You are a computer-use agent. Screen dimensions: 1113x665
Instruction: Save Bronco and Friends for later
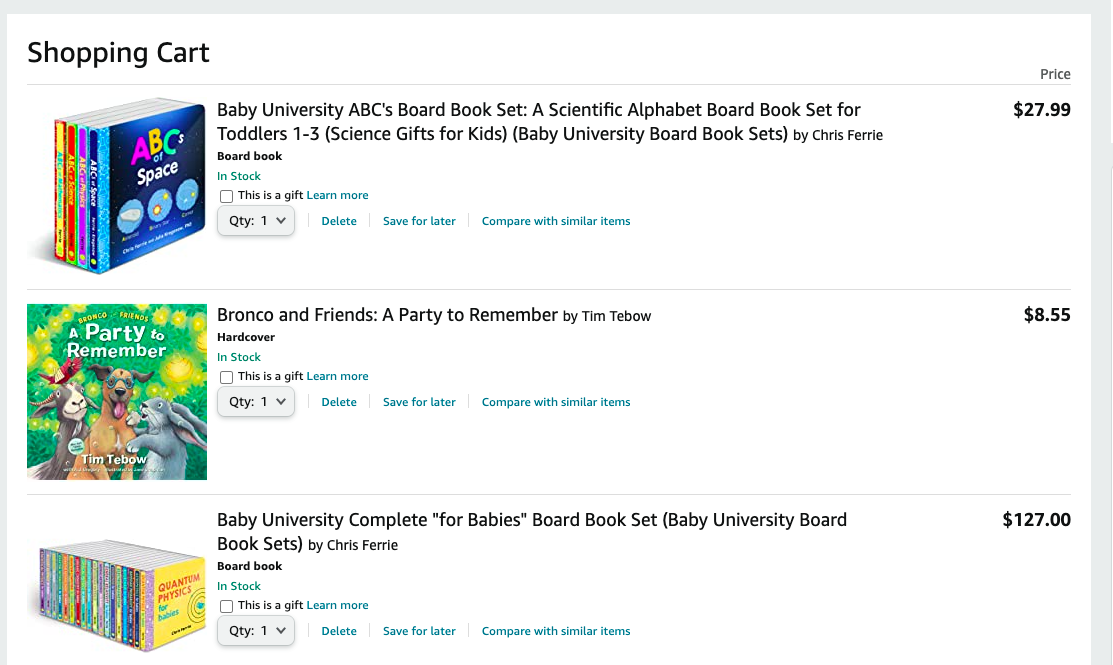click(x=419, y=402)
